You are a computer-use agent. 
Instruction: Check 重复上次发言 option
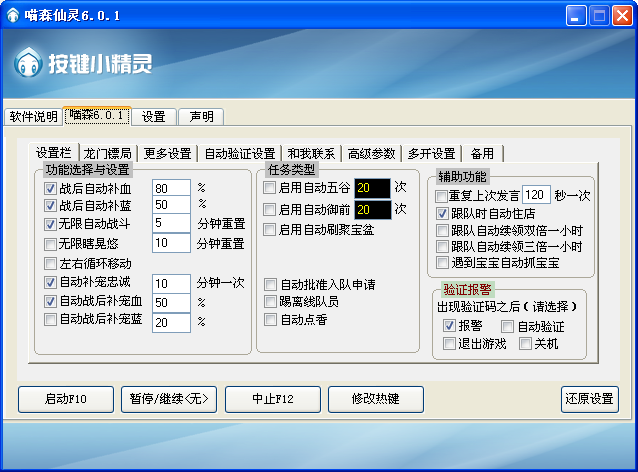(x=441, y=196)
